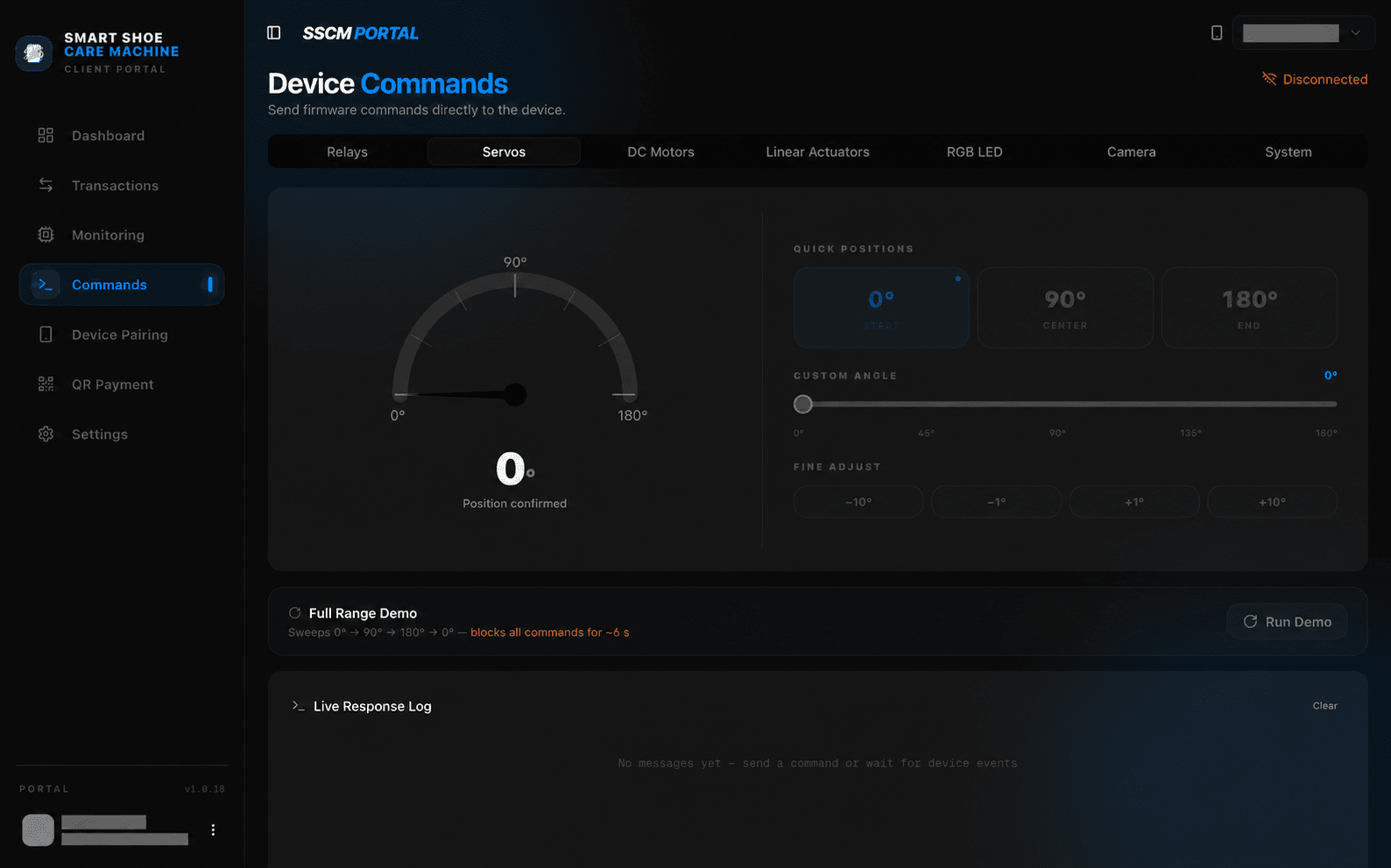Image resolution: width=1391 pixels, height=868 pixels.
Task: Decrease angle with −1° button
Action: pyautogui.click(x=996, y=502)
